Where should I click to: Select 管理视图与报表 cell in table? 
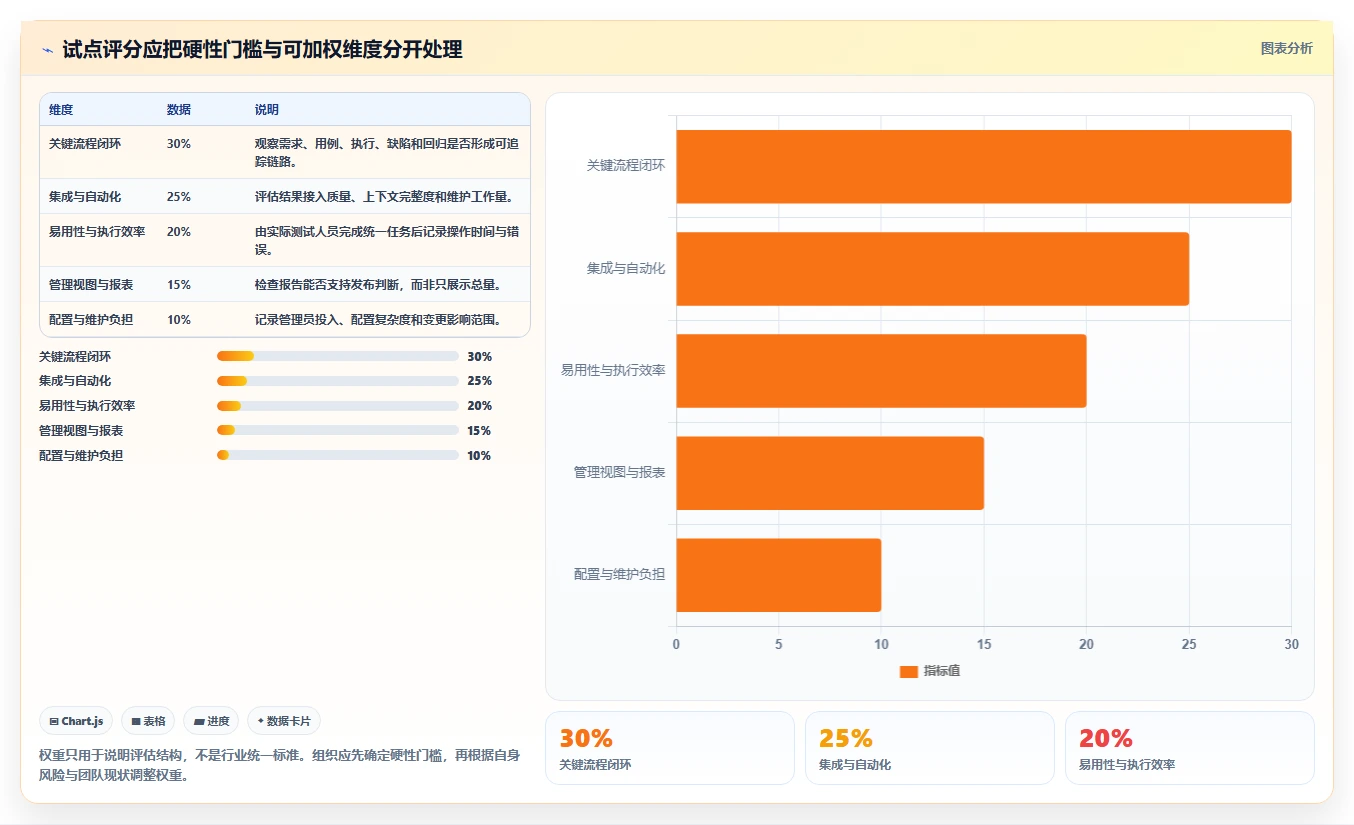tap(91, 285)
